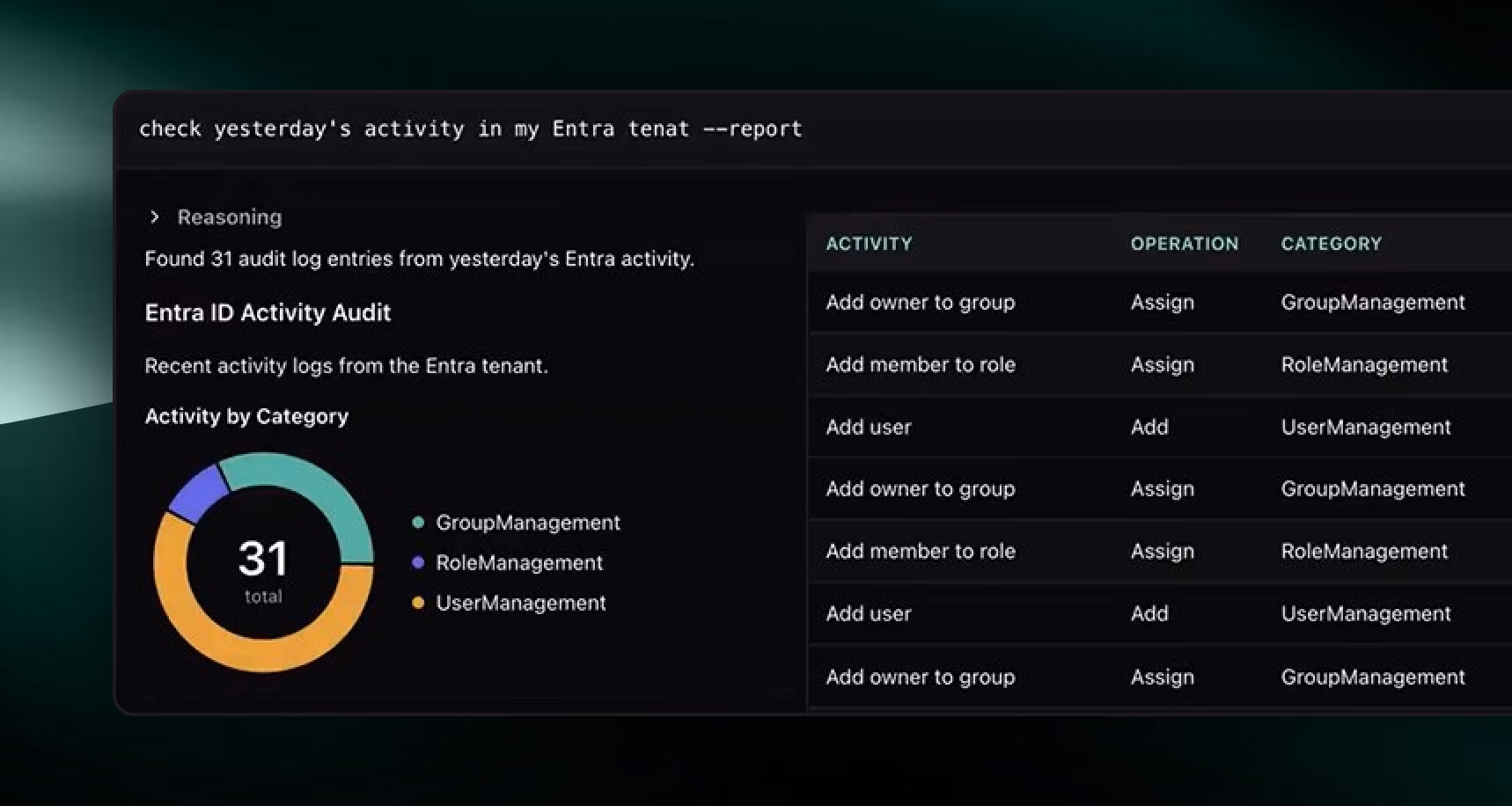Click the purple RoleManagement legend dot

(x=418, y=563)
